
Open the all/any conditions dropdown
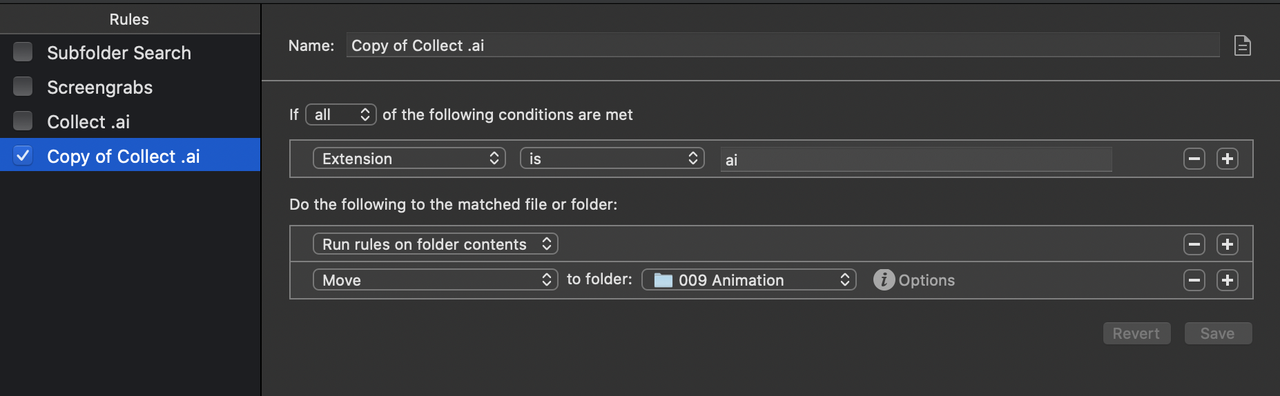(341, 115)
